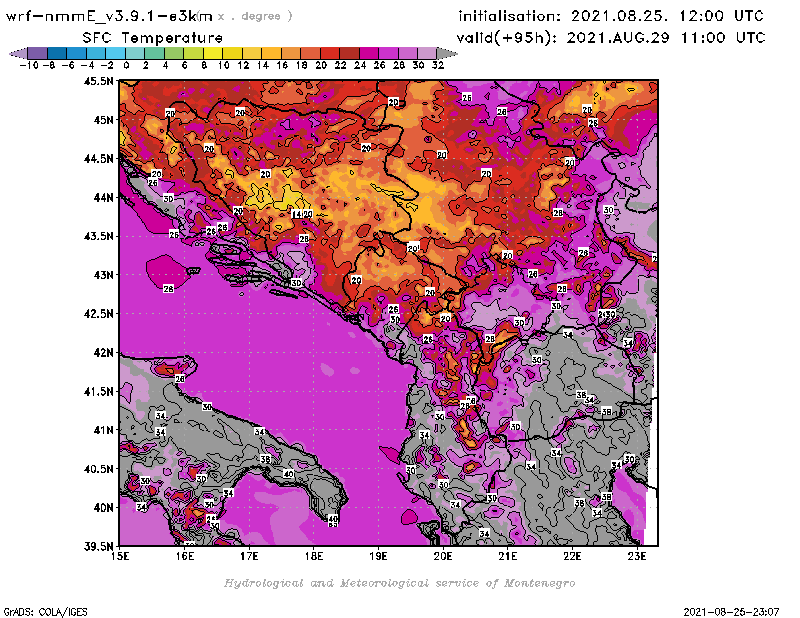Click the '-10' value under the colorbar
This screenshot has height=618, width=800.
29,65
